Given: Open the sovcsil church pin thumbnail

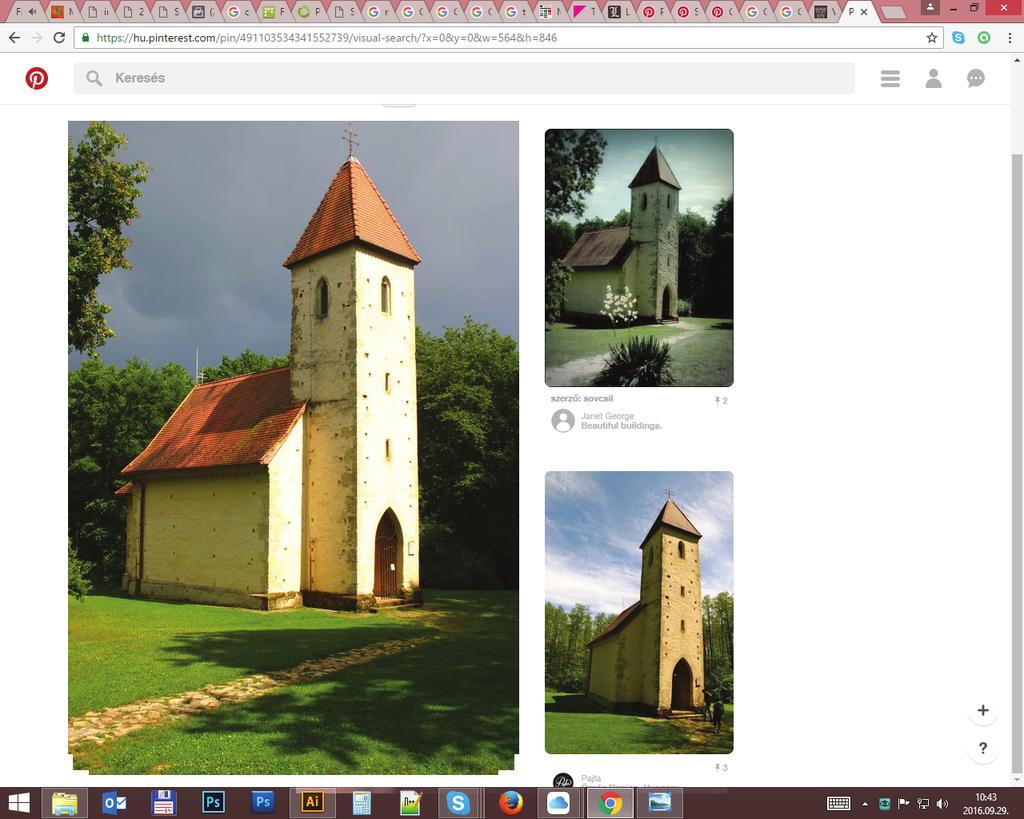Looking at the screenshot, I should (639, 258).
